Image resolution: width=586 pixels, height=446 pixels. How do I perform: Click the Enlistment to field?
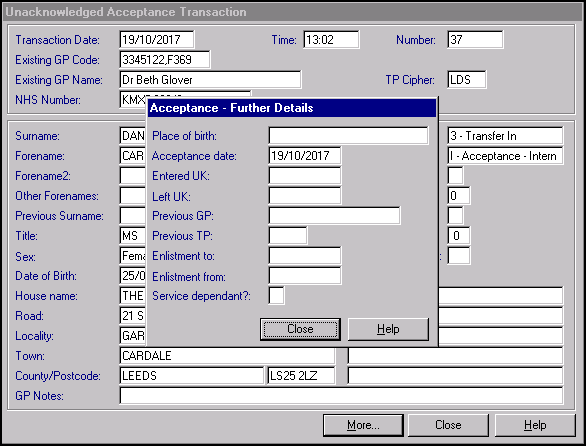coord(305,256)
